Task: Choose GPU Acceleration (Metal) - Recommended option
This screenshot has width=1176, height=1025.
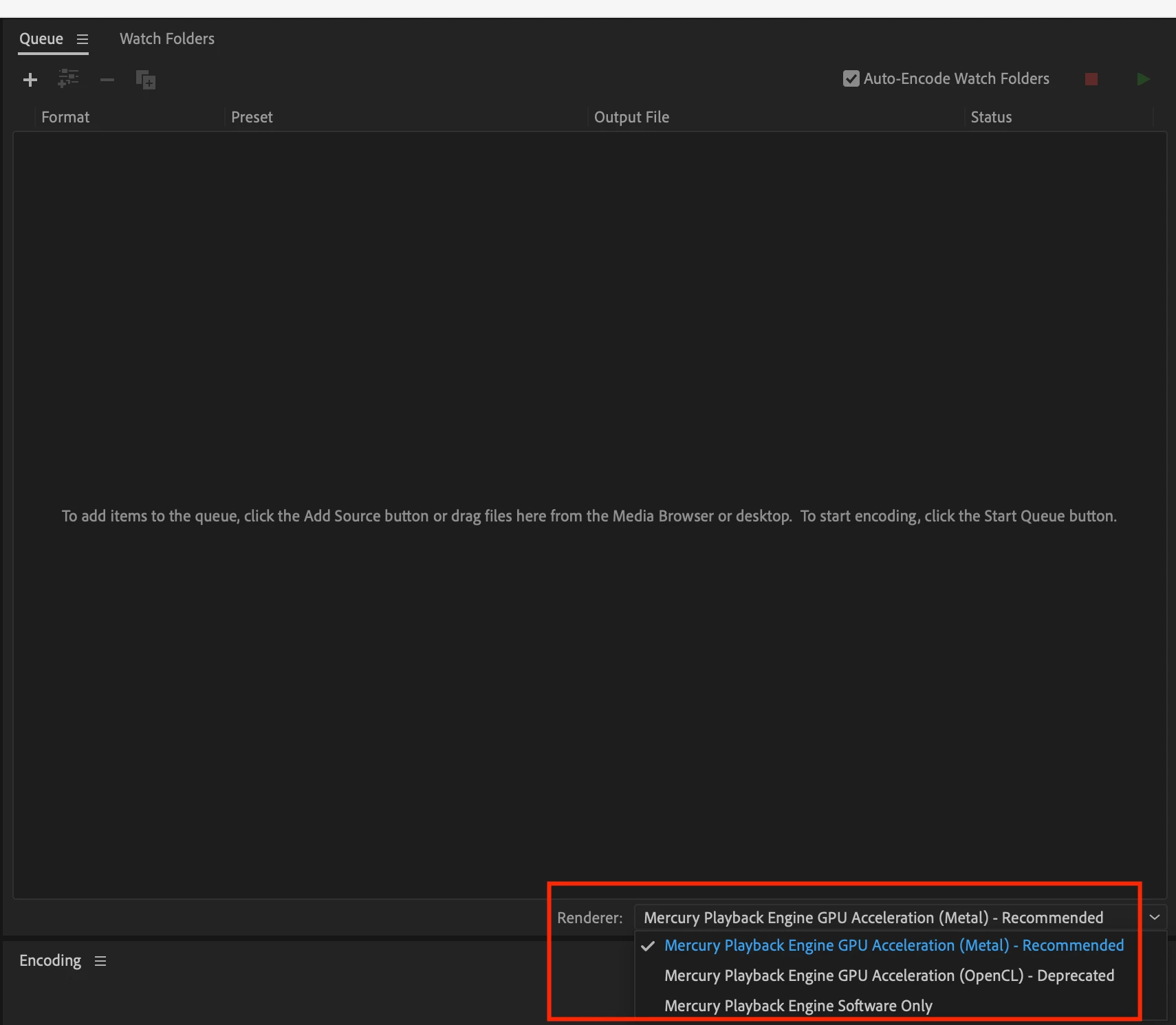Action: coord(894,945)
